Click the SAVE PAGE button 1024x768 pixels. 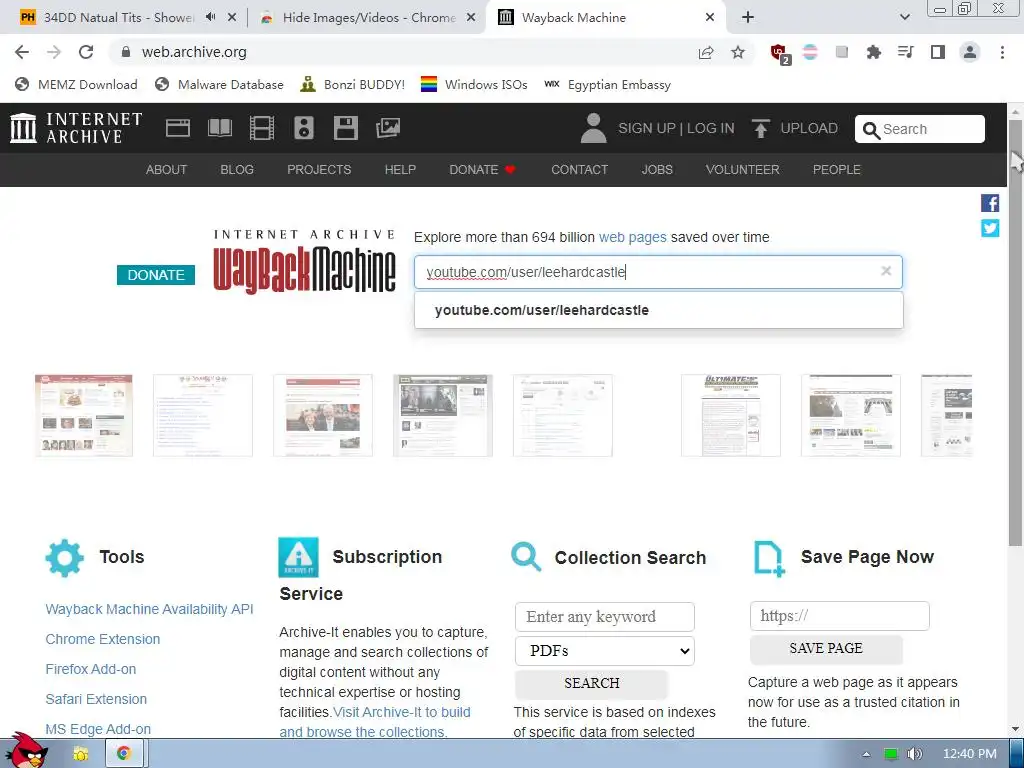[825, 648]
